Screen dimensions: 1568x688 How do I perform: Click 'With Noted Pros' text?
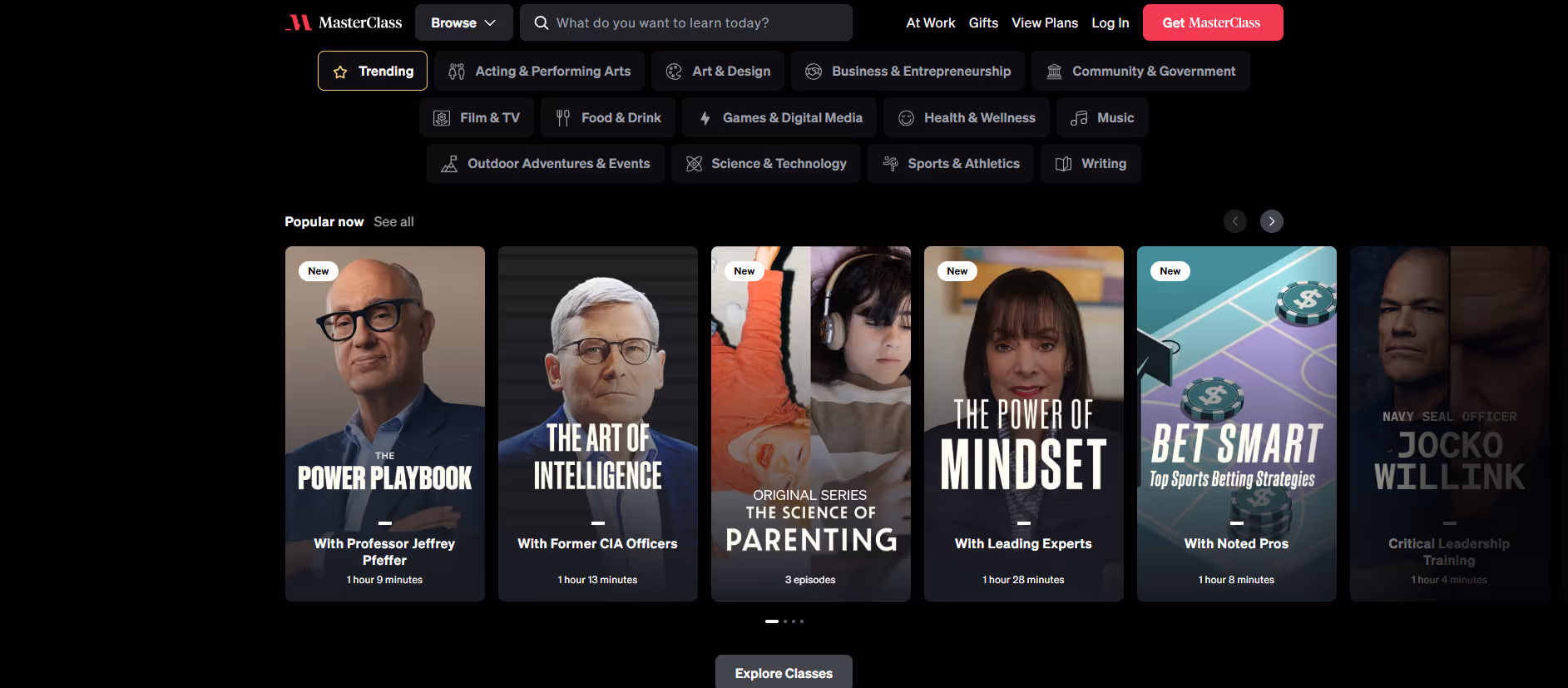click(x=1236, y=543)
